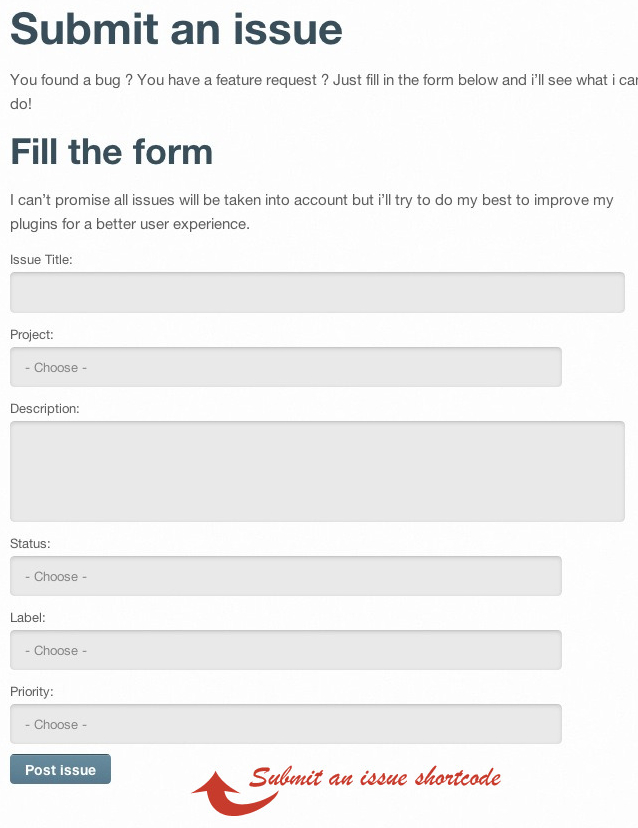This screenshot has width=638, height=828.
Task: Click the 'Fill the form' heading
Action: pos(111,152)
